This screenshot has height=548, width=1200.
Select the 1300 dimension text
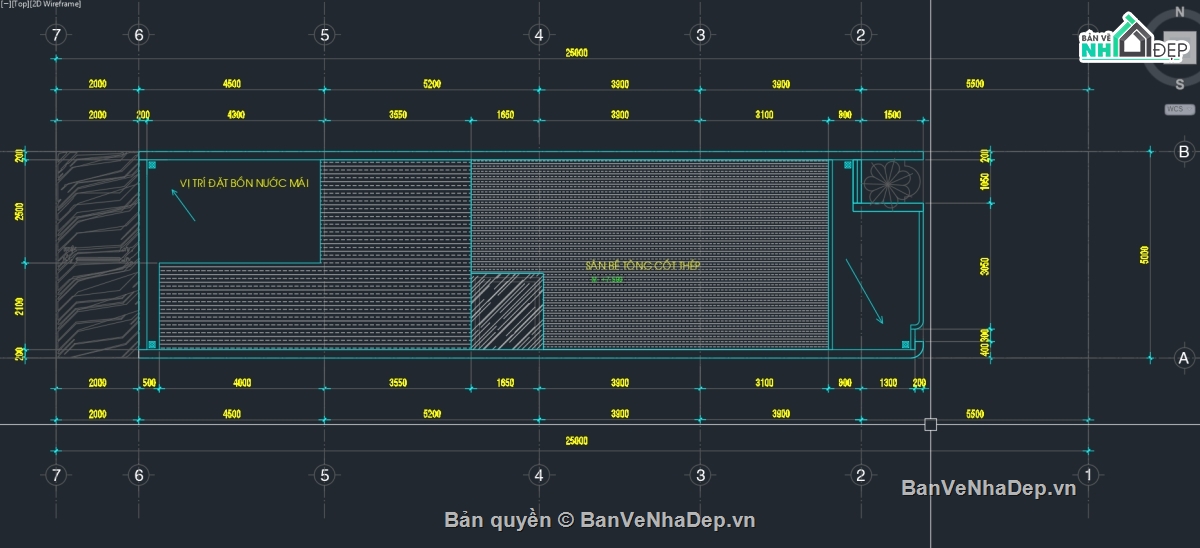coord(888,383)
